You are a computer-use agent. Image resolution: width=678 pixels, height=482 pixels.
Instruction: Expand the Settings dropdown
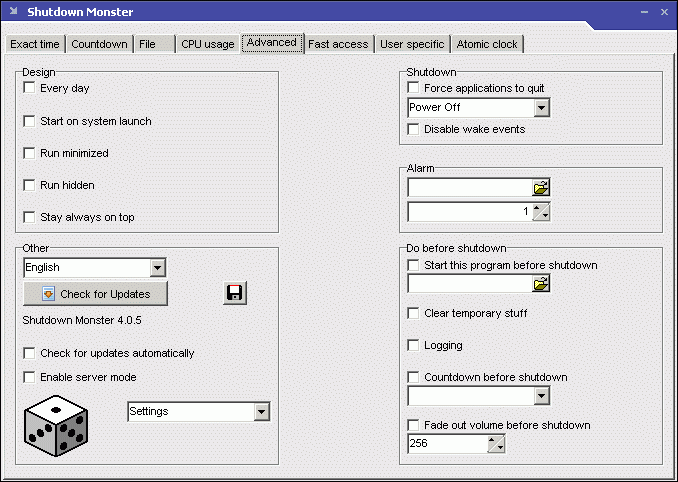[x=262, y=412]
